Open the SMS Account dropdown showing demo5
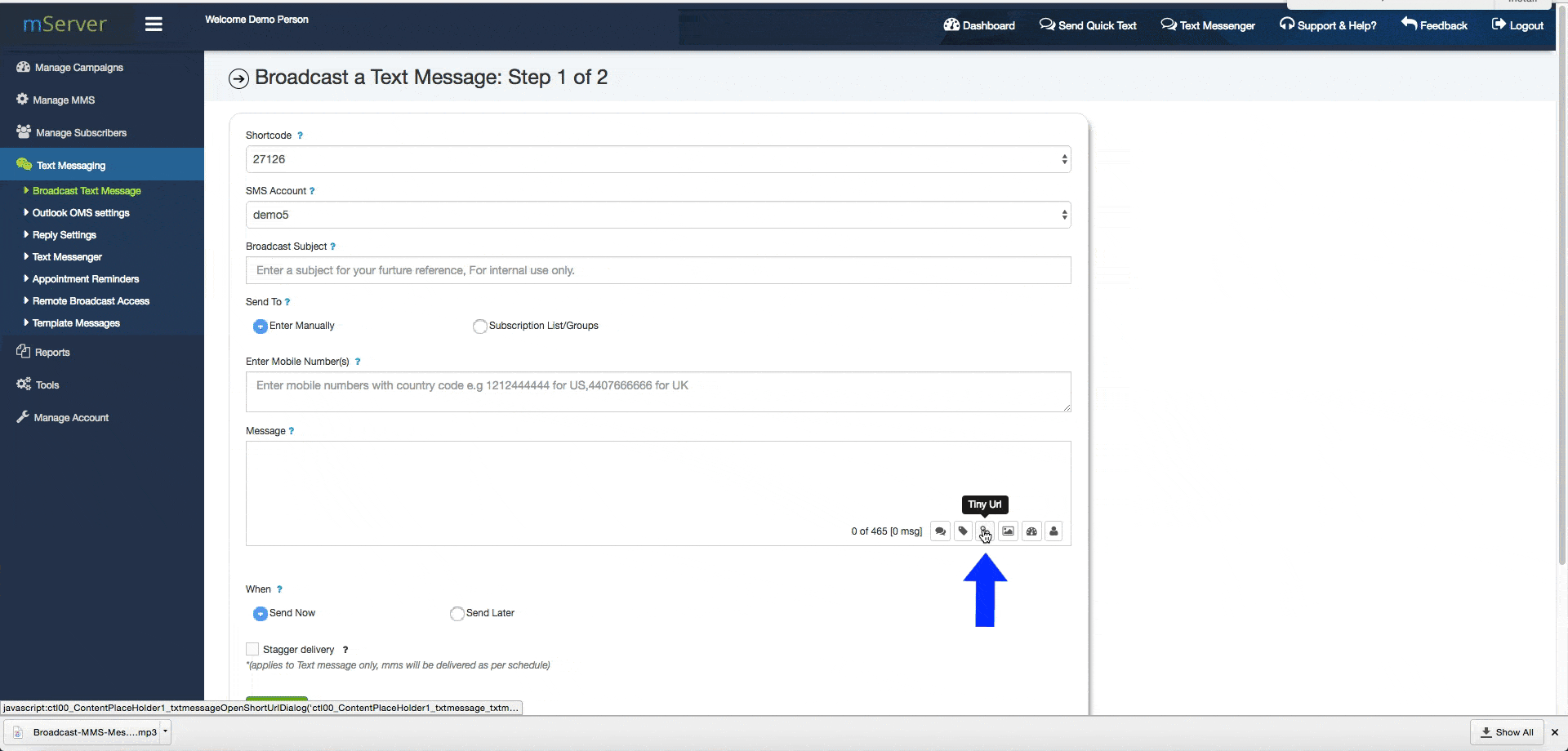1568x751 pixels. [x=657, y=215]
